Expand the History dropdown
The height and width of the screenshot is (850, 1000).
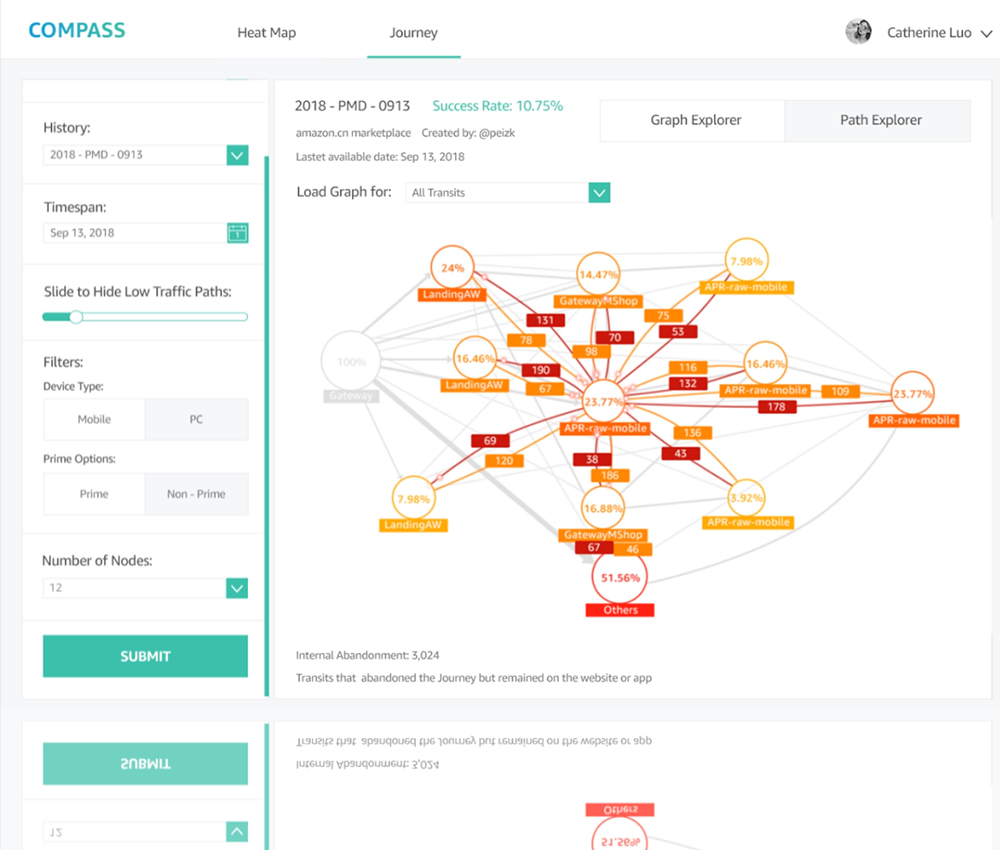pos(237,155)
